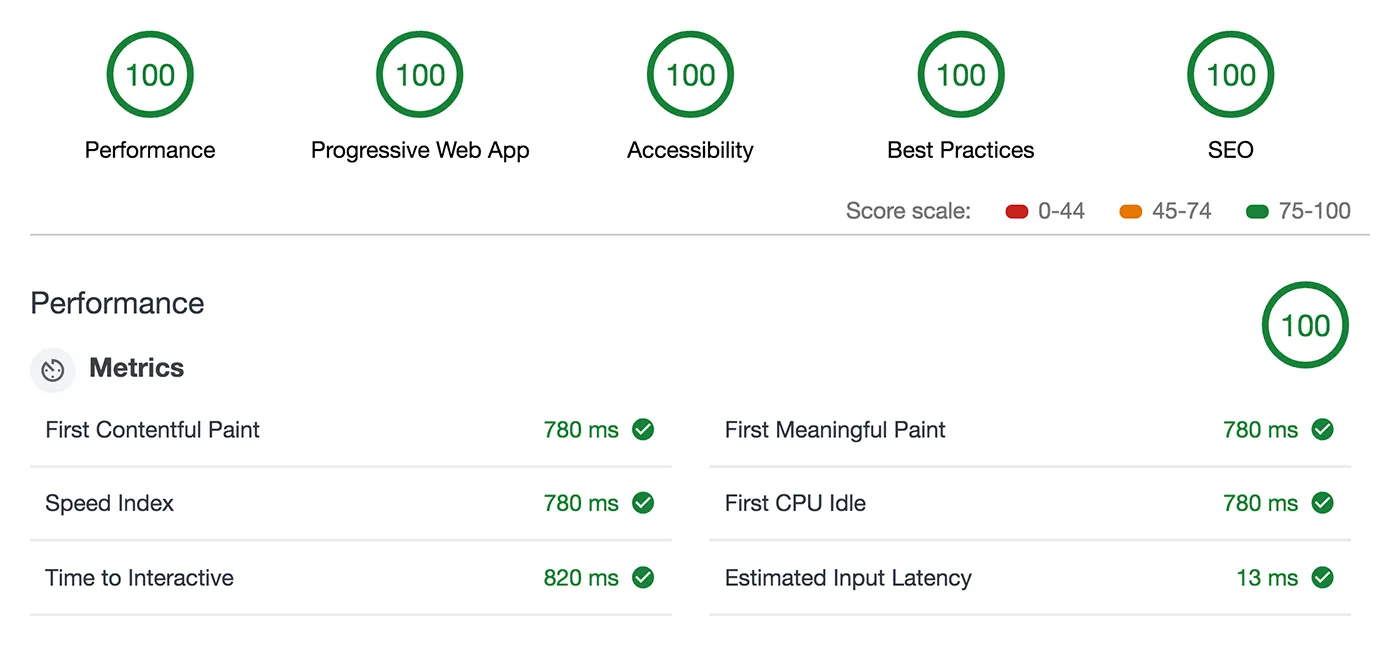The image size is (1400, 646).
Task: Expand the Time to Interactive metric row
Action: tap(351, 577)
